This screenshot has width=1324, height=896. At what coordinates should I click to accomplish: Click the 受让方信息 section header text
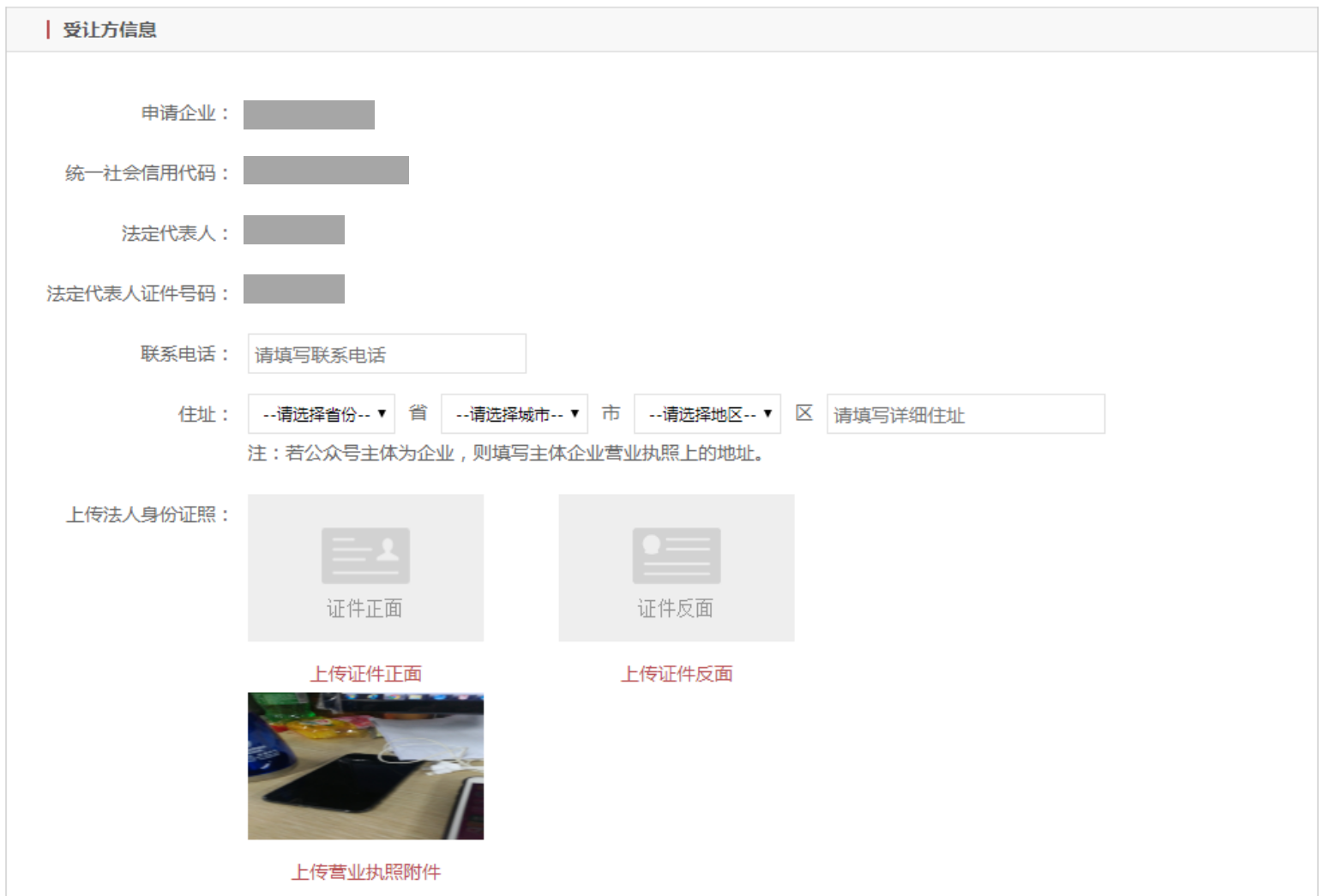click(x=110, y=30)
